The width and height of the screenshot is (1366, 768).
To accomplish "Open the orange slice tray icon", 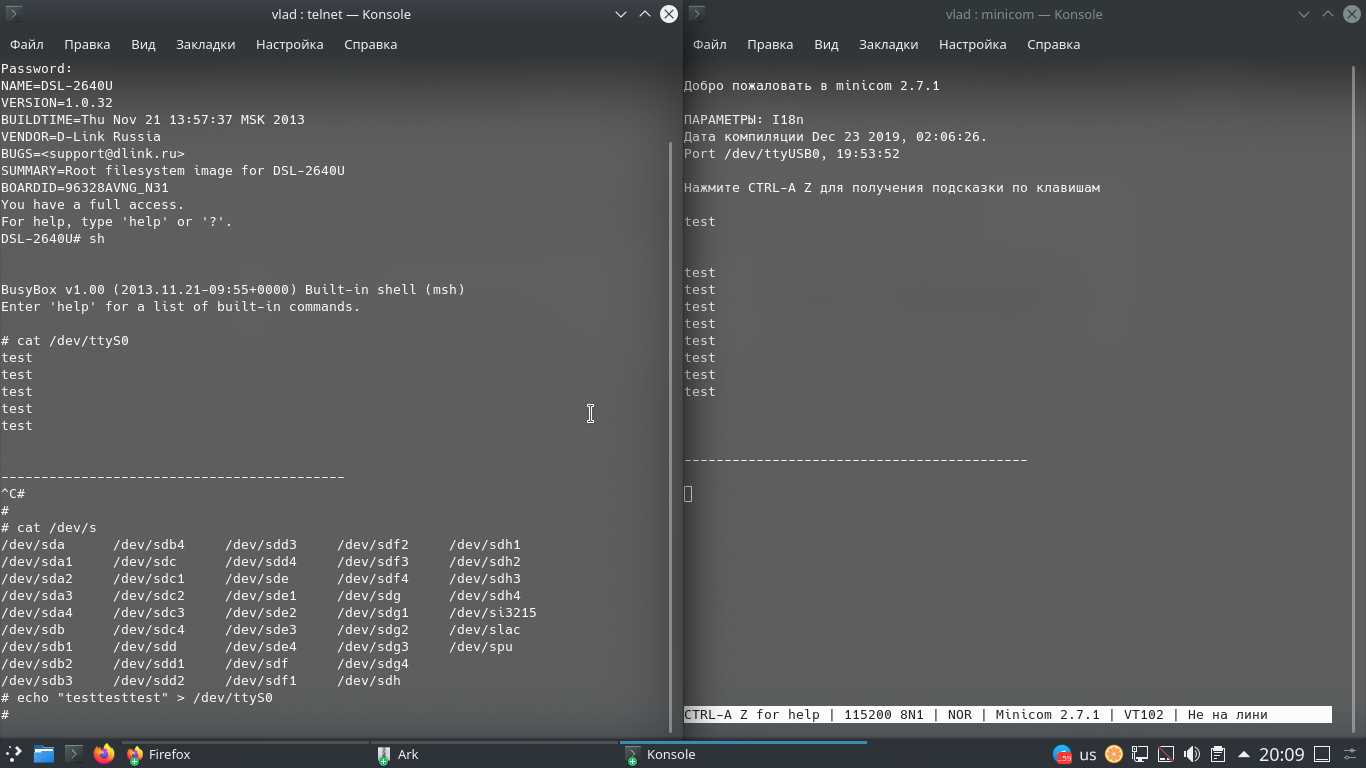I will click(1113, 754).
